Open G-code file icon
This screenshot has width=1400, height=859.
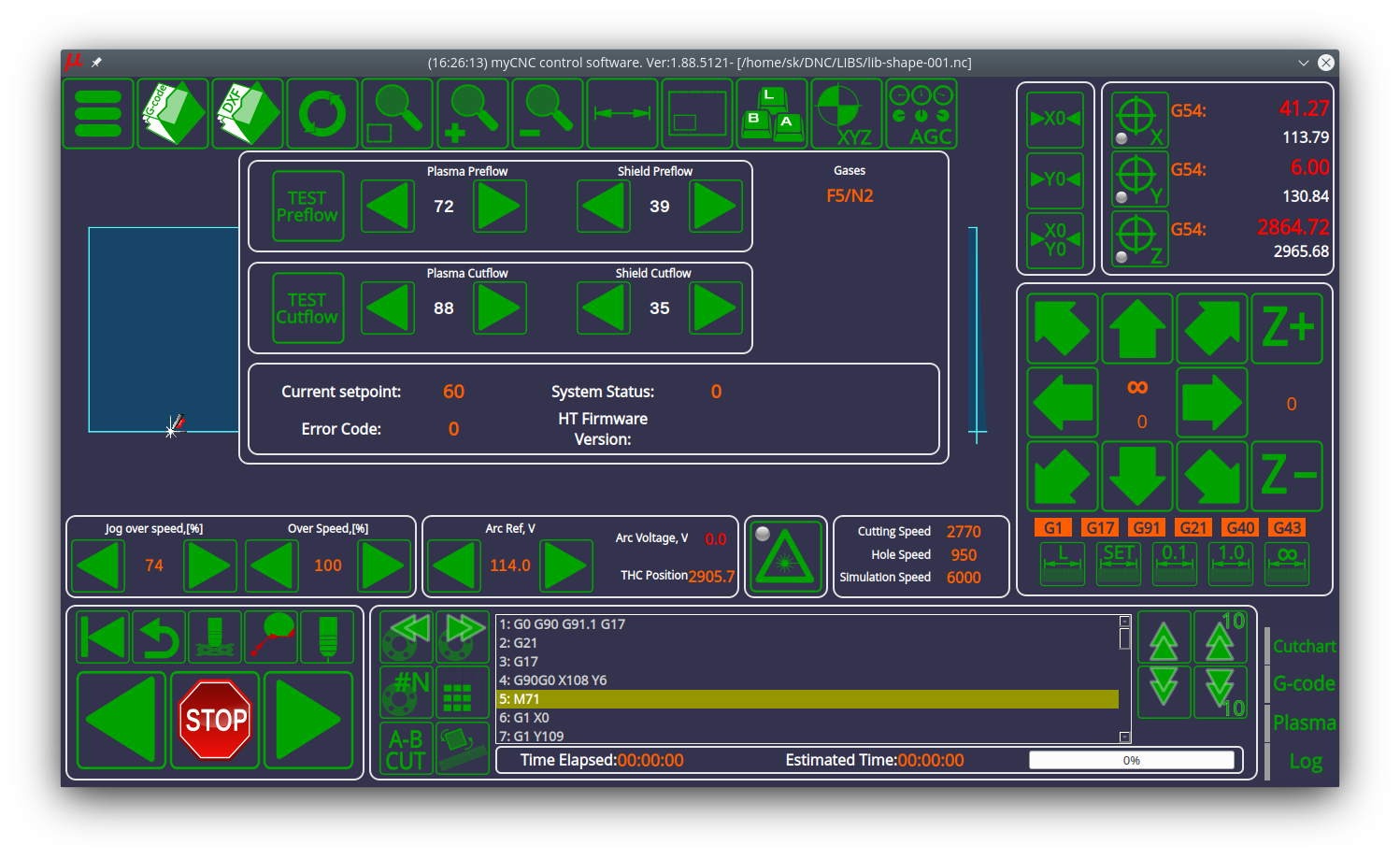click(x=173, y=114)
